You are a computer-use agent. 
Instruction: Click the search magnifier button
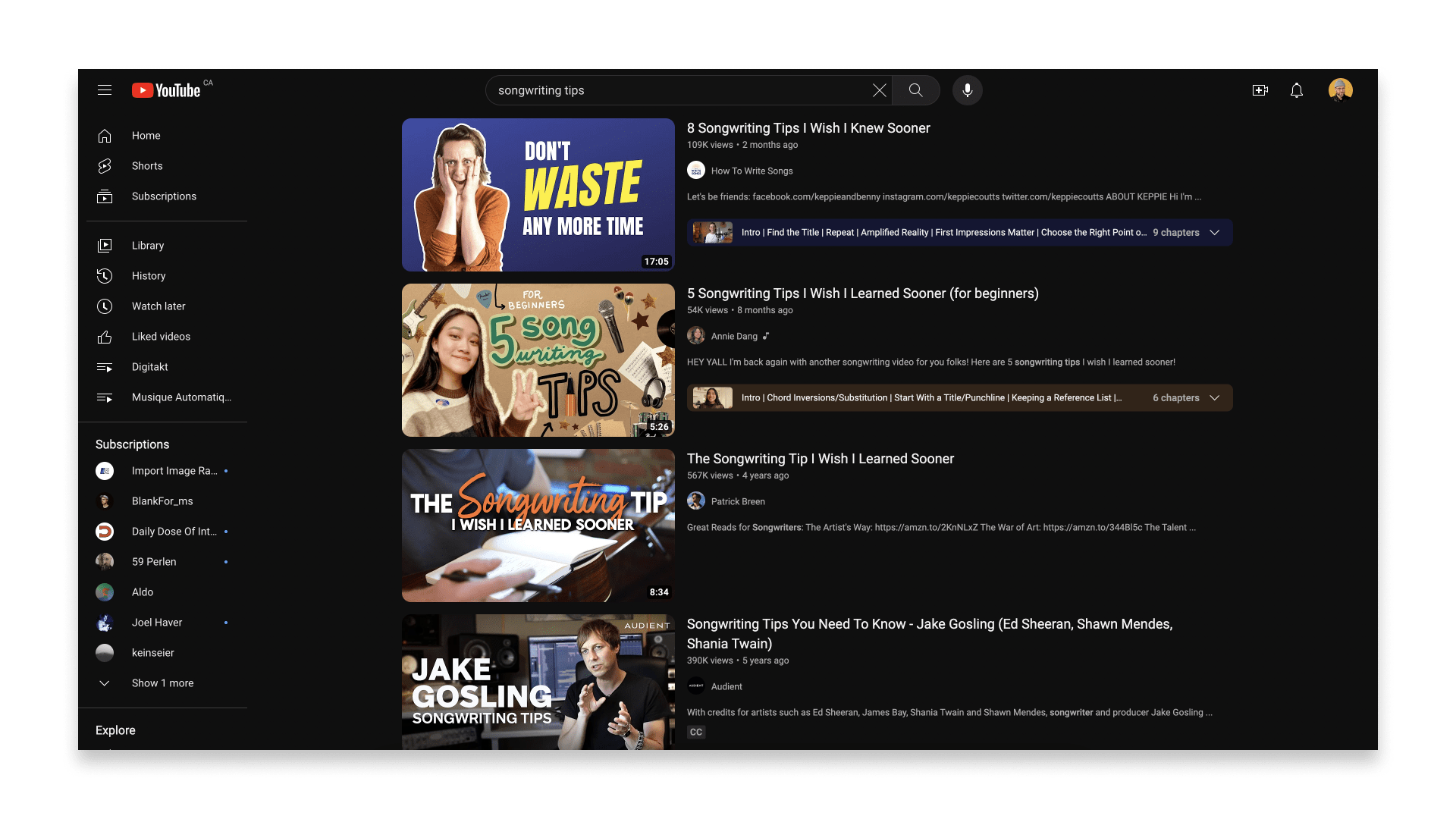click(x=915, y=90)
